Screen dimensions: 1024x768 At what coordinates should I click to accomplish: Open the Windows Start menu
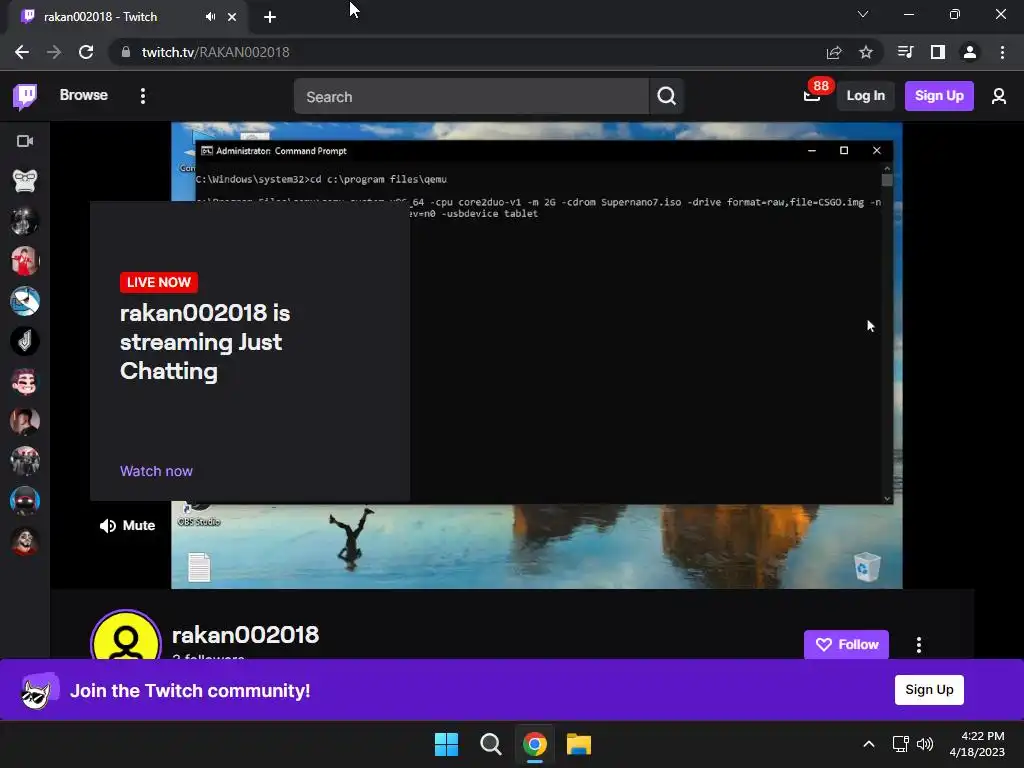tap(447, 744)
